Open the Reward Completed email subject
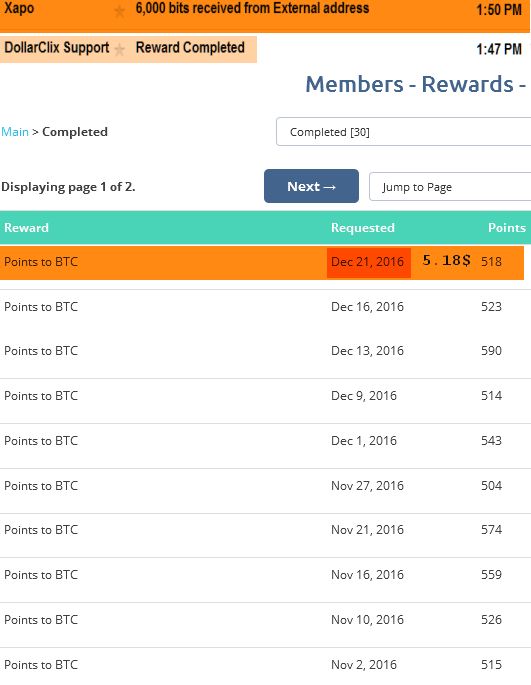 [190, 47]
